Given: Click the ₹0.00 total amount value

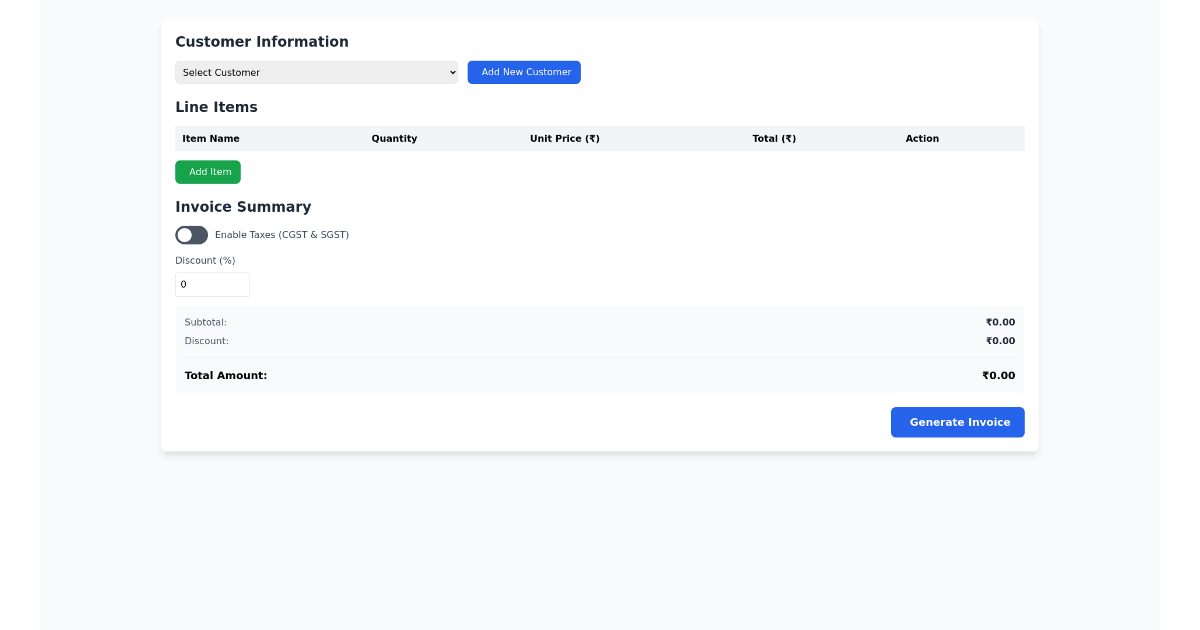Looking at the screenshot, I should (x=999, y=375).
